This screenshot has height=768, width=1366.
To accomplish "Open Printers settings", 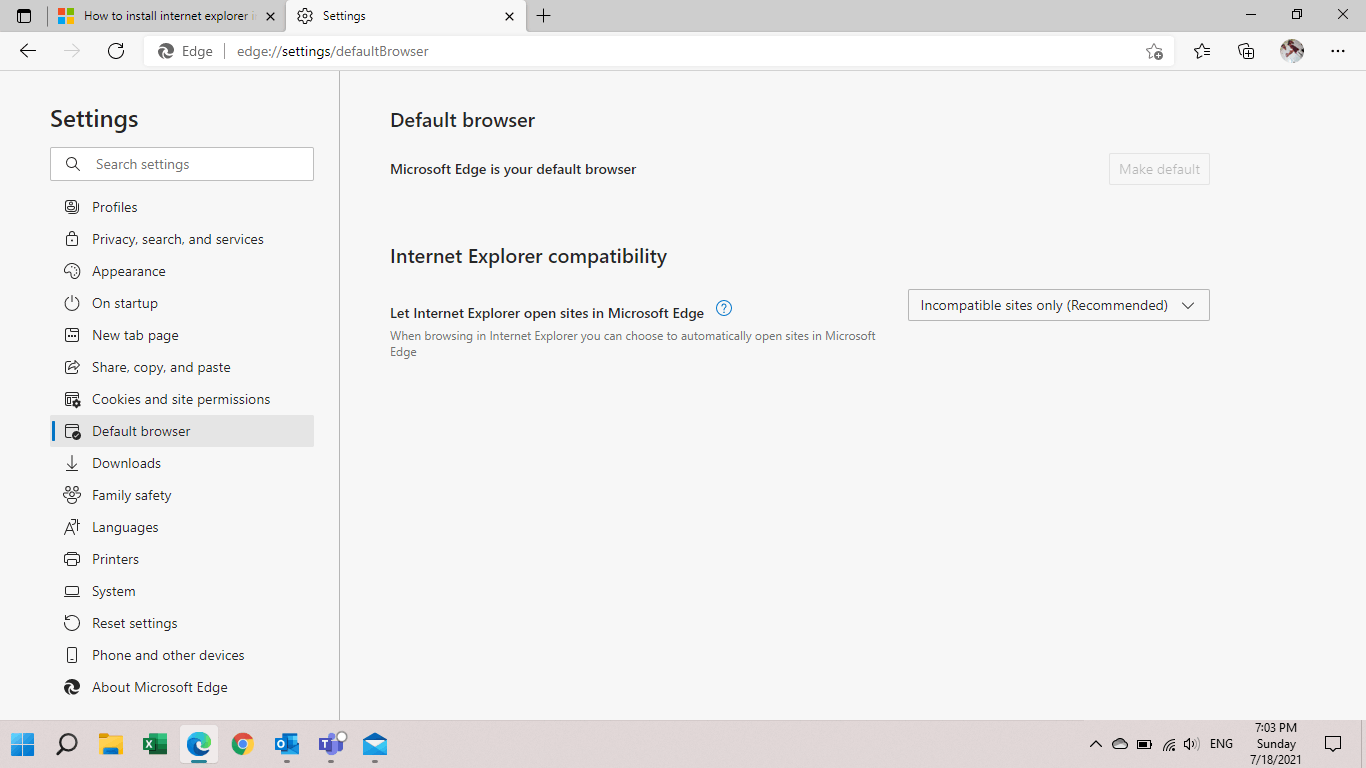I will (182, 559).
